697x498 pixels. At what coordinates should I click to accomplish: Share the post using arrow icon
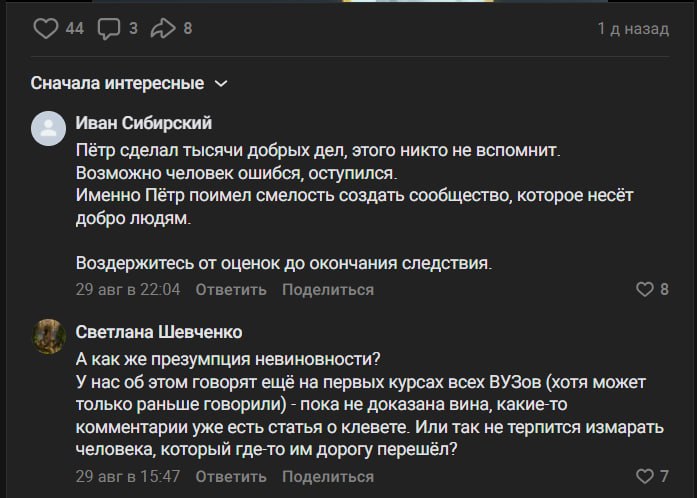163,28
